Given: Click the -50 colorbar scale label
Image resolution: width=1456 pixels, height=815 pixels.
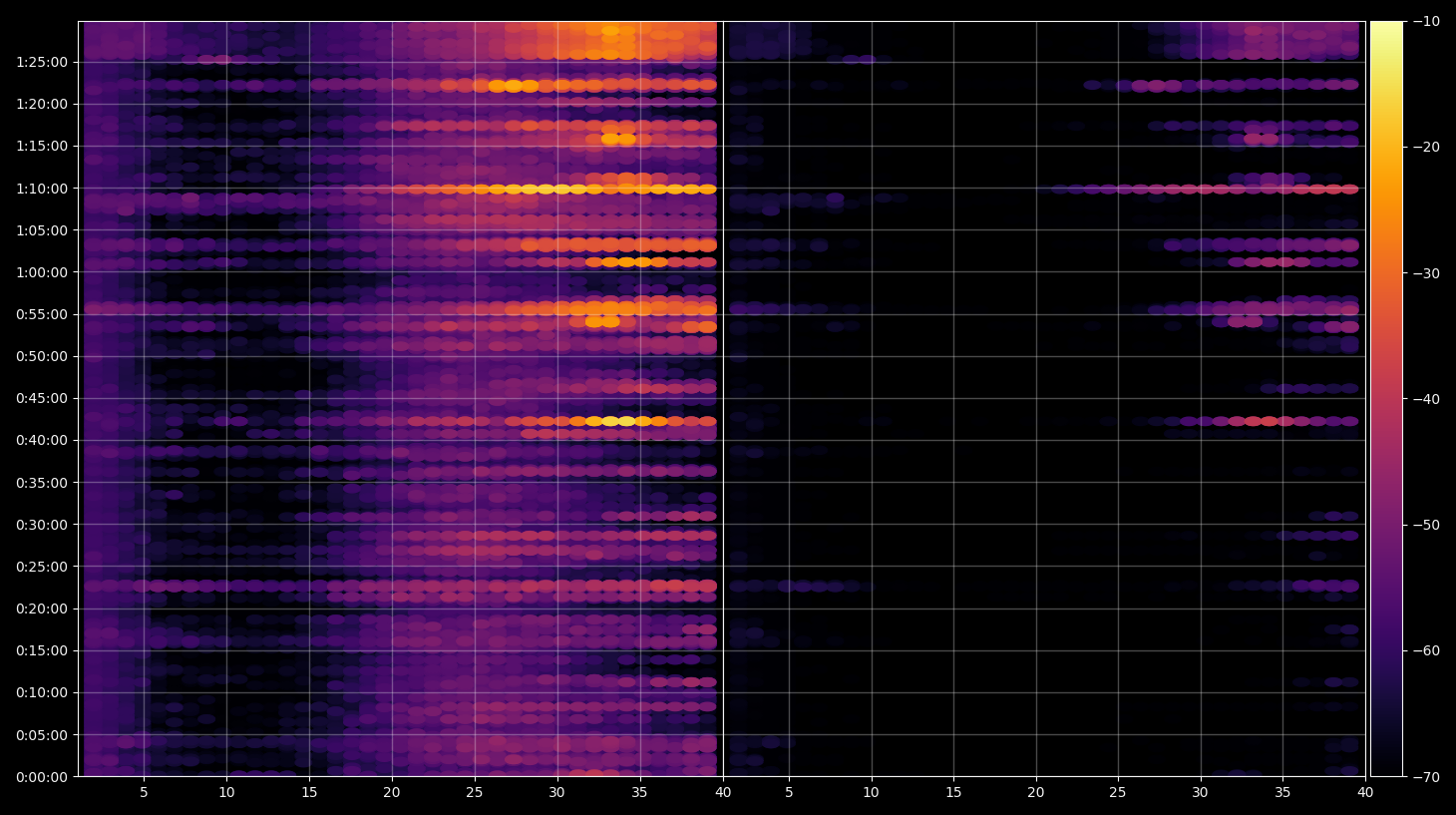Looking at the screenshot, I should tap(1427, 525).
